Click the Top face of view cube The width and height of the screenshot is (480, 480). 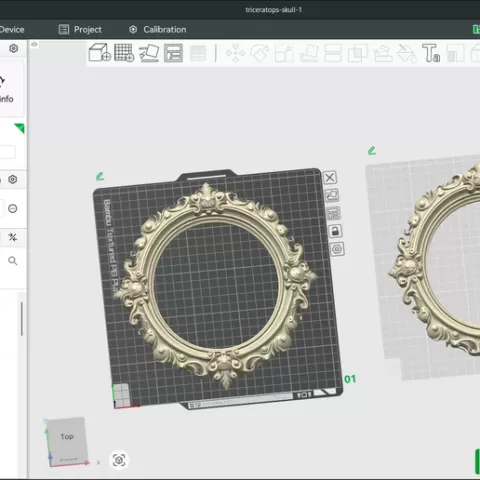pos(67,437)
